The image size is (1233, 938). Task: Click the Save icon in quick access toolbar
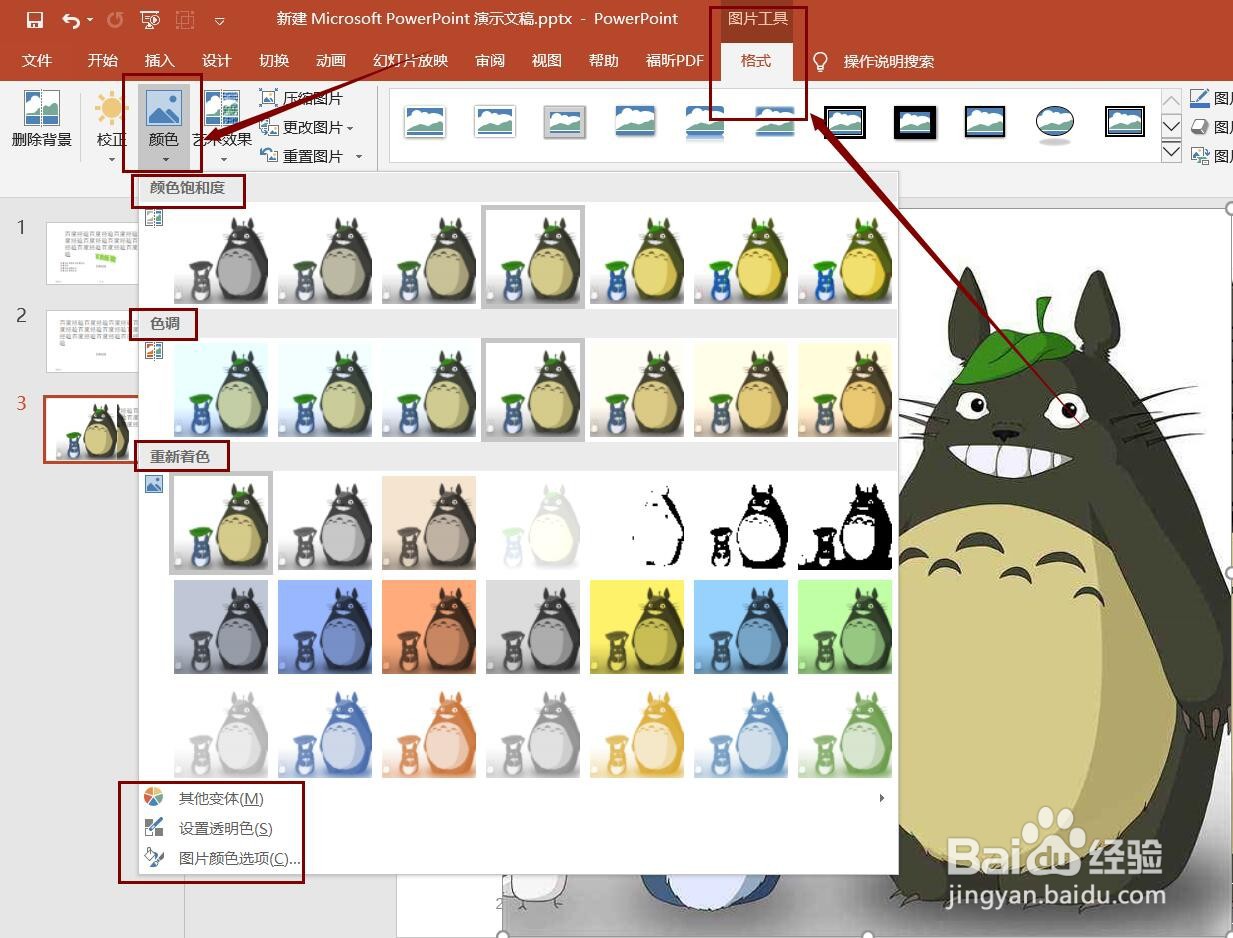pos(35,20)
